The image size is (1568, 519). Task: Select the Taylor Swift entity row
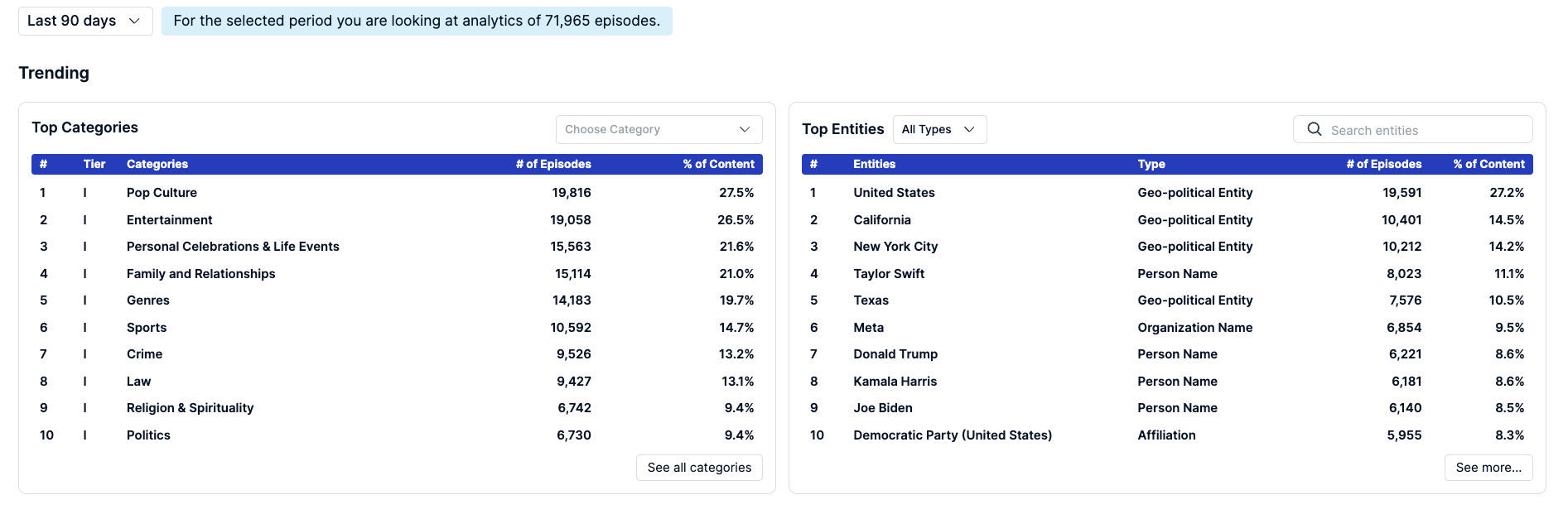click(1167, 274)
